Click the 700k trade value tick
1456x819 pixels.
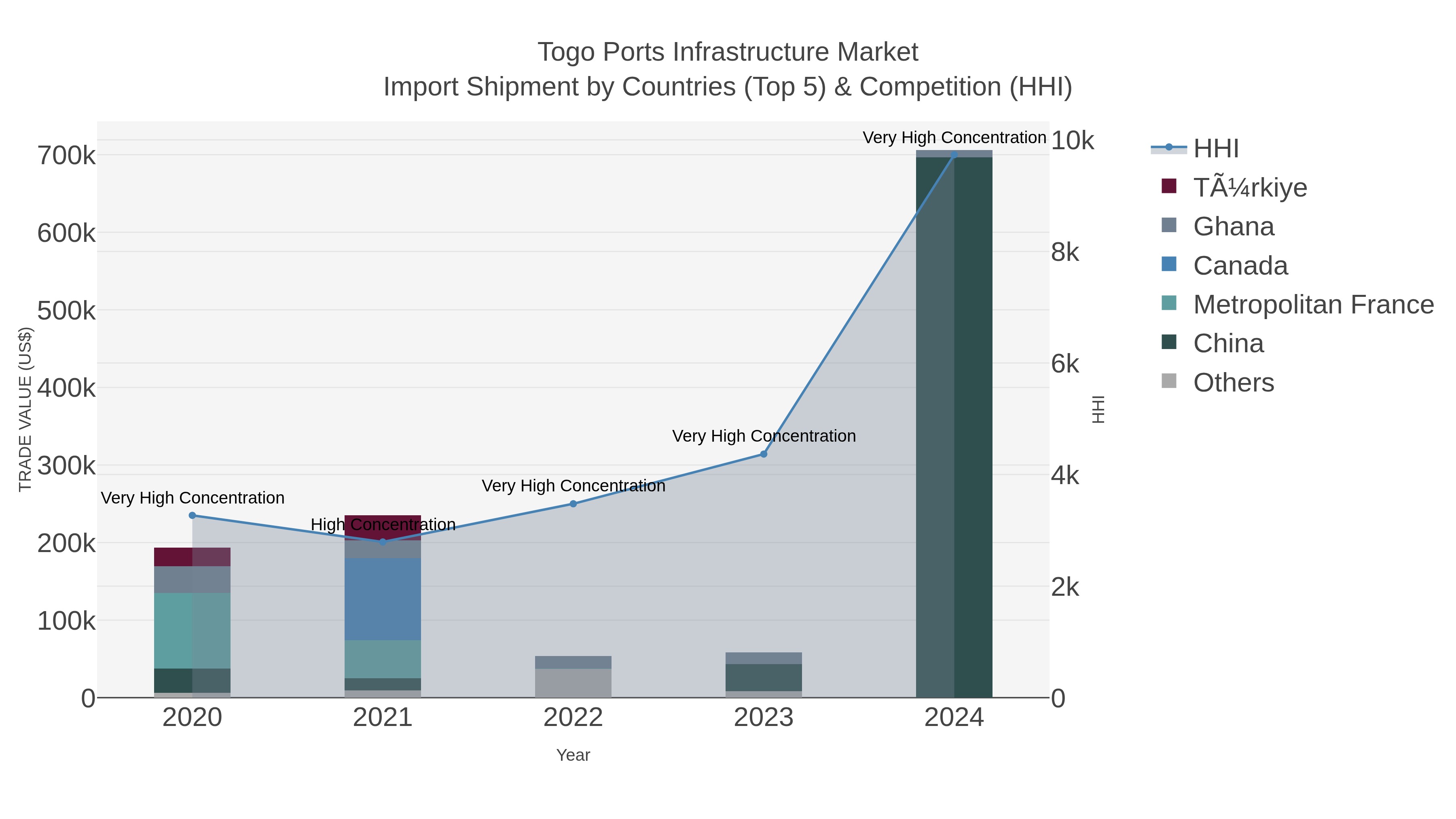tap(67, 155)
